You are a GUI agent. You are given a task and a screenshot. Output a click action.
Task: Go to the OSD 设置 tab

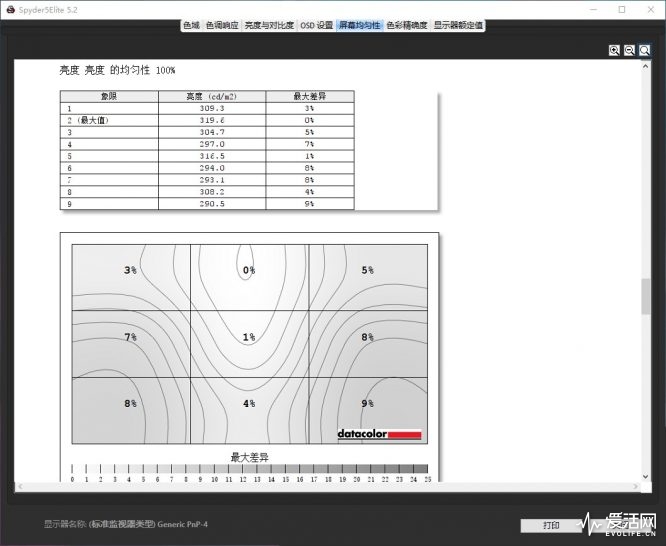coord(317,25)
